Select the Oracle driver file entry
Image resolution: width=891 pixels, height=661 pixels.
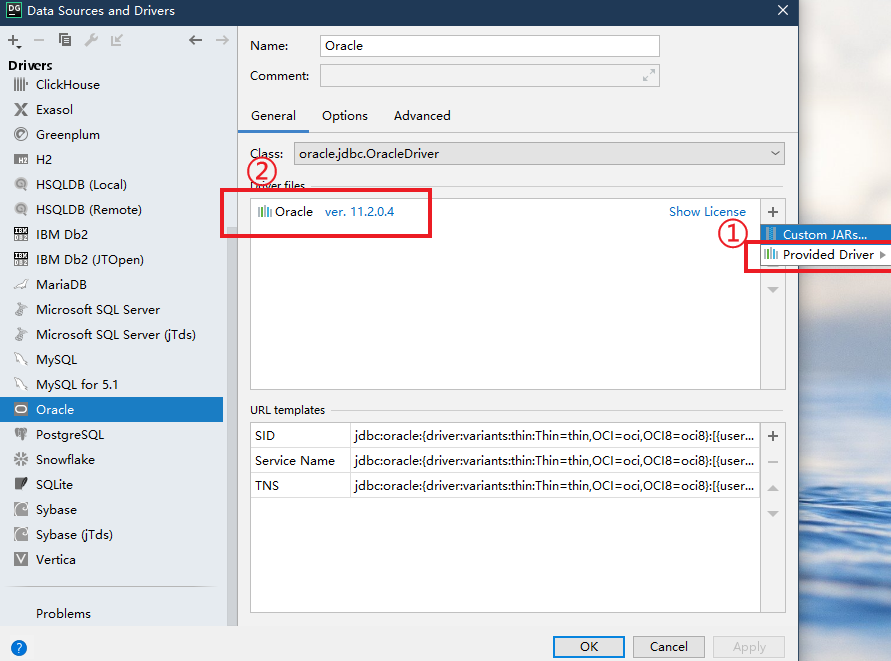(x=505, y=212)
